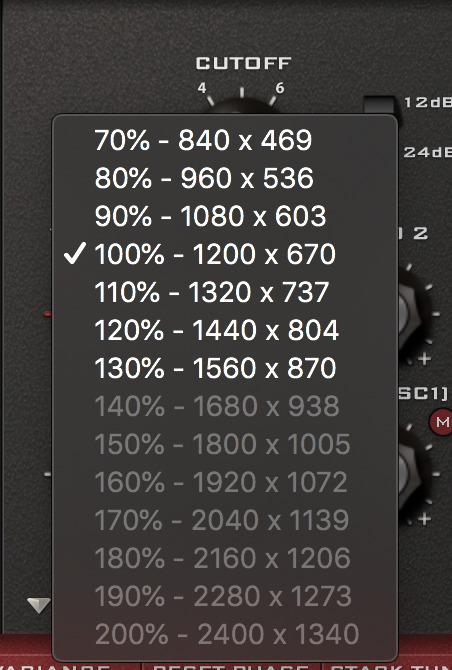Select 90% - 1080 x 603 window size
The width and height of the screenshot is (452, 670).
pos(225,216)
